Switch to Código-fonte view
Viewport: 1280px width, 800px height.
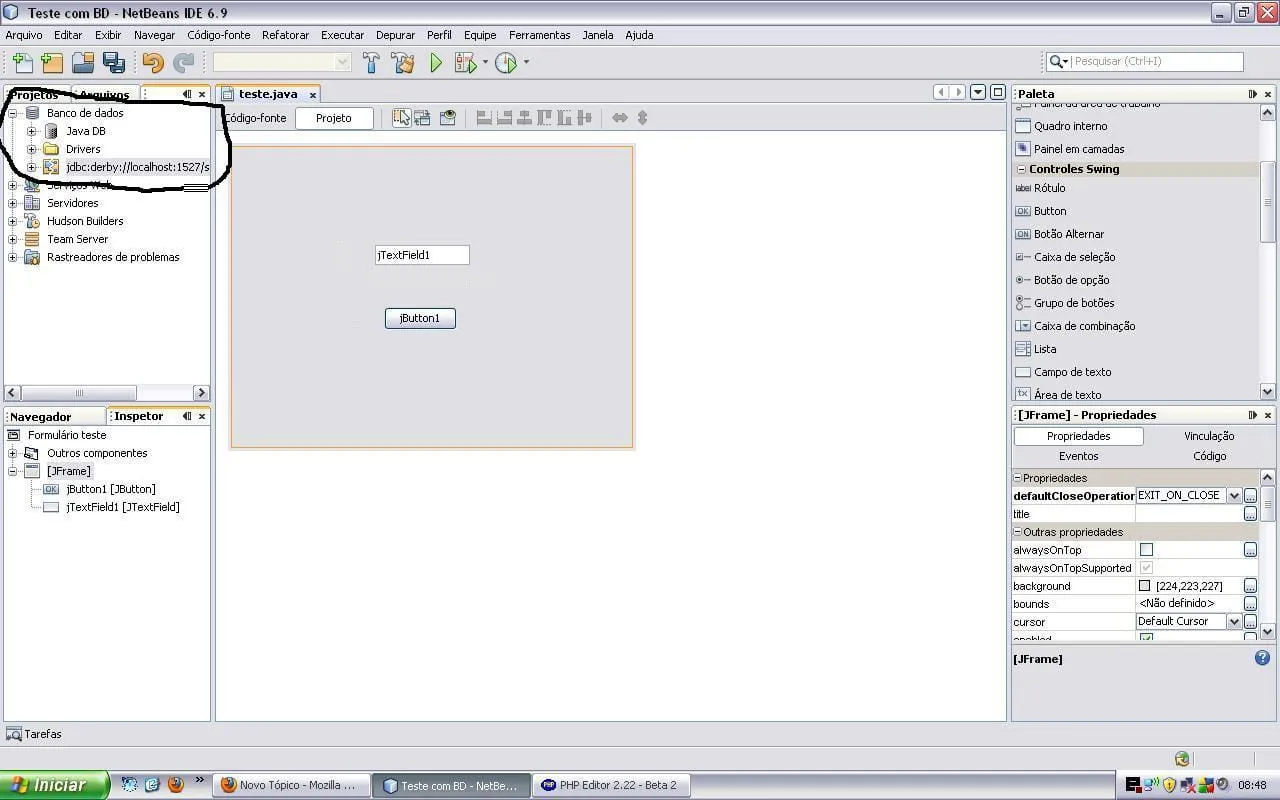click(255, 118)
